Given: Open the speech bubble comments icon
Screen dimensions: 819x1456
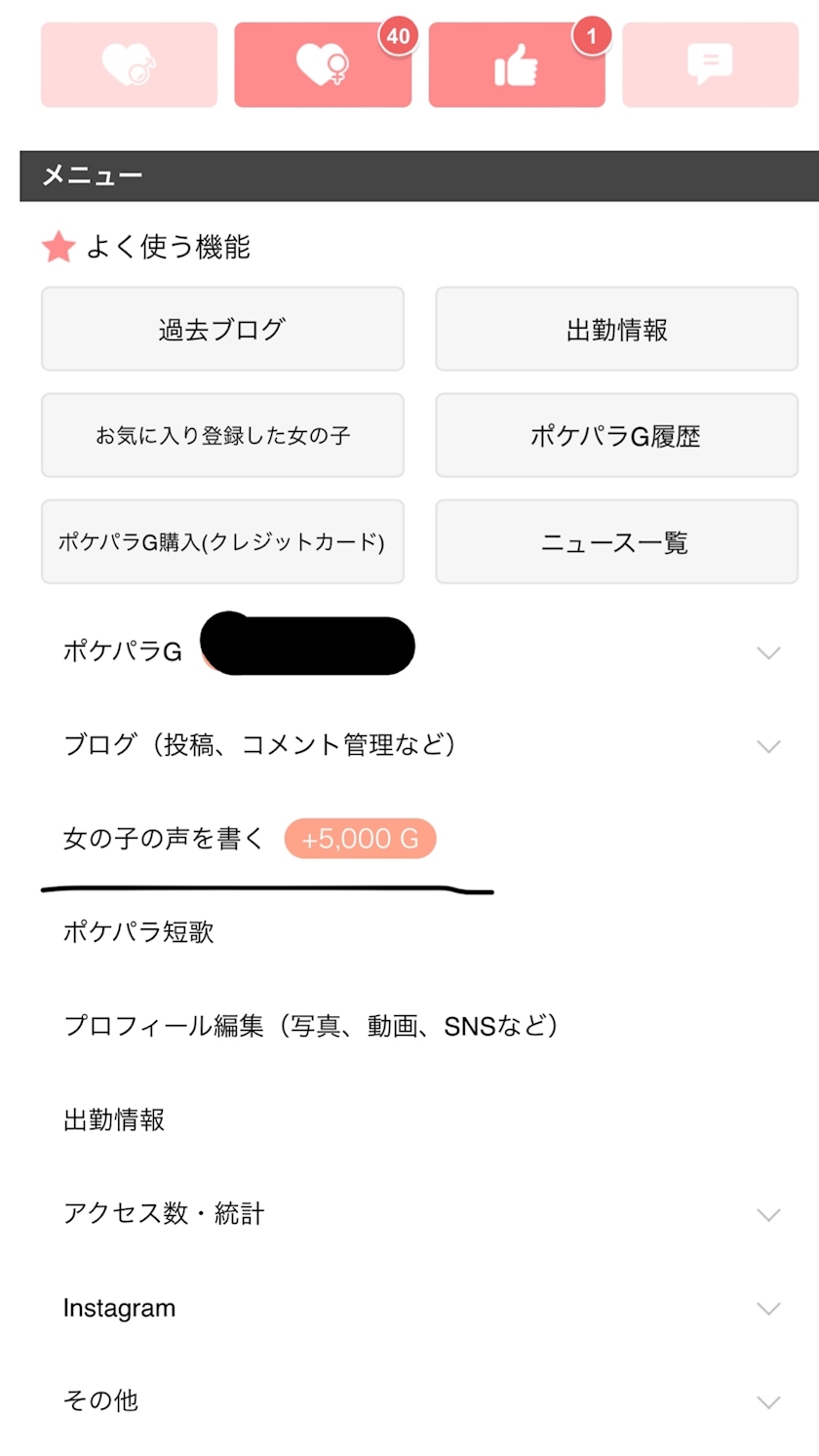Looking at the screenshot, I should tap(710, 64).
